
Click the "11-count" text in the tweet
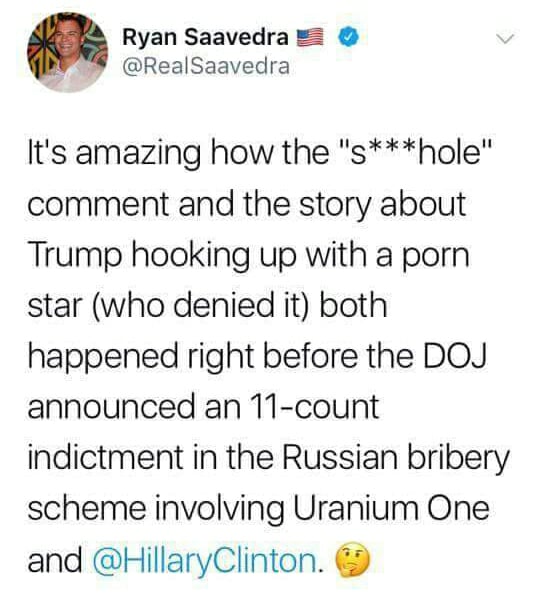[x=314, y=407]
